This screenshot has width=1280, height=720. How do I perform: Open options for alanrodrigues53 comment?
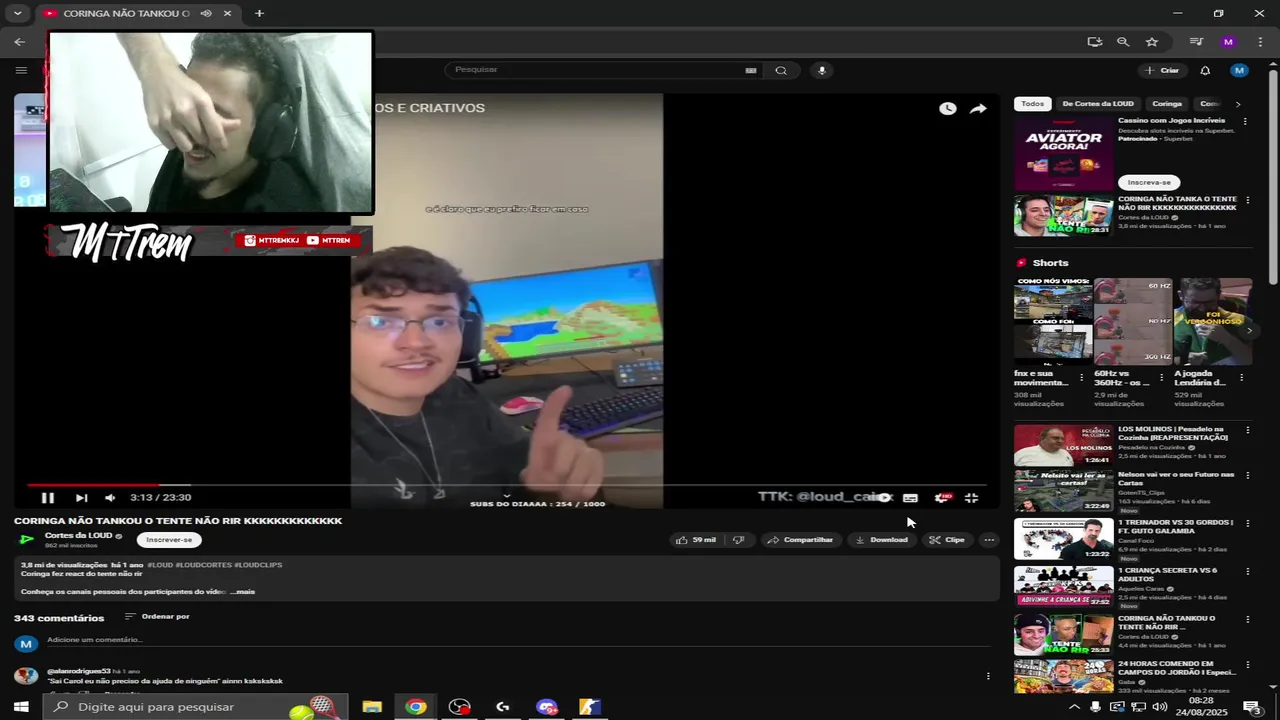click(x=988, y=676)
